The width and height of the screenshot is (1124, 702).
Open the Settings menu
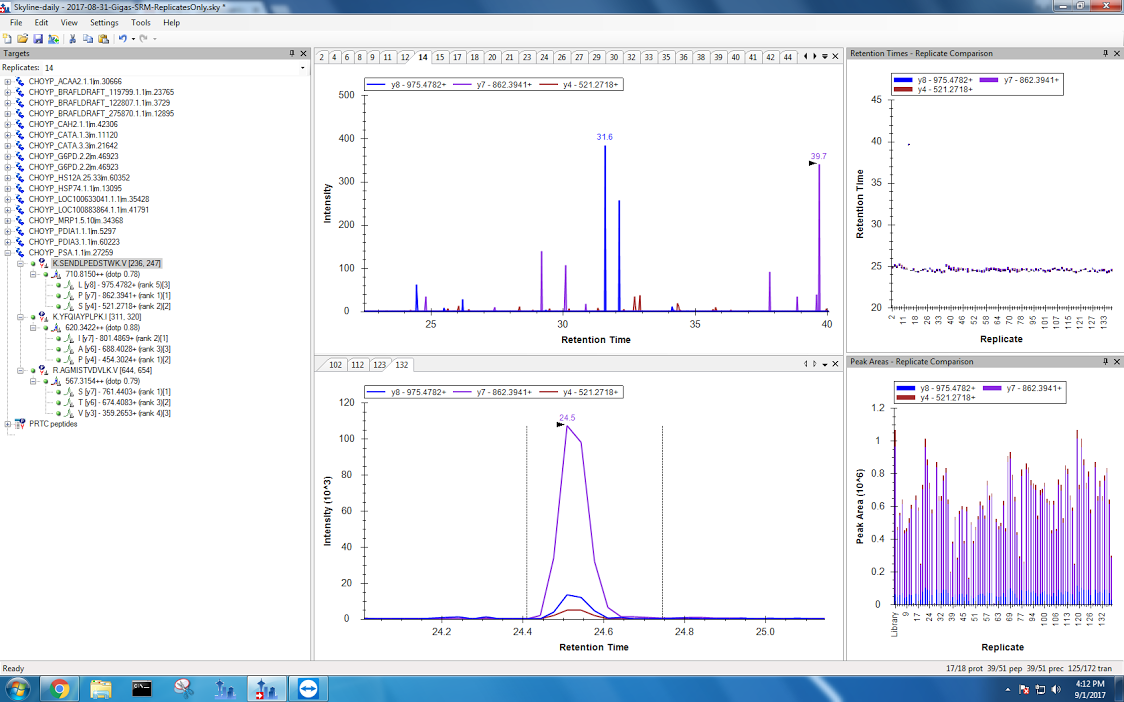[103, 22]
